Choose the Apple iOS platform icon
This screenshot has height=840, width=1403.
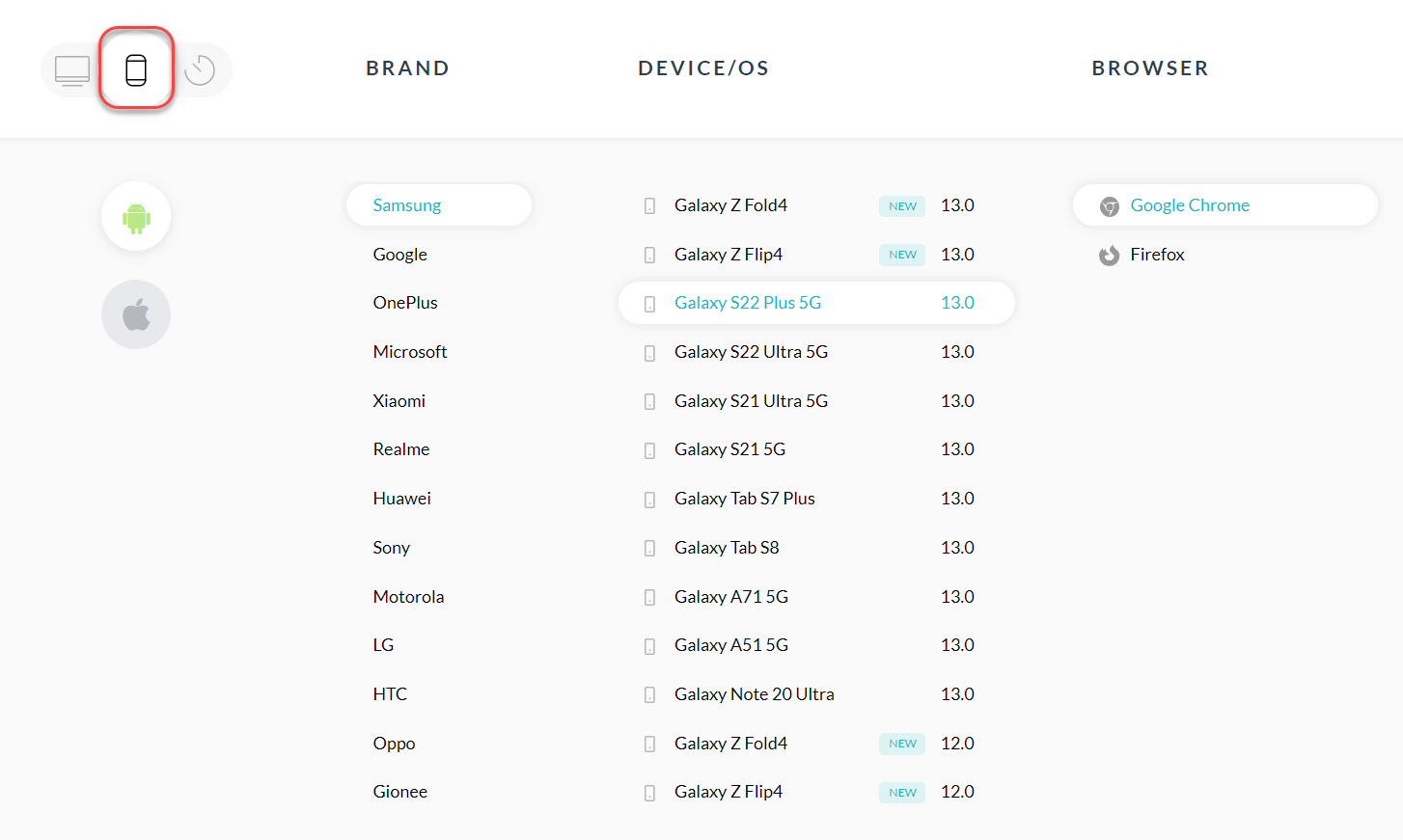136,314
